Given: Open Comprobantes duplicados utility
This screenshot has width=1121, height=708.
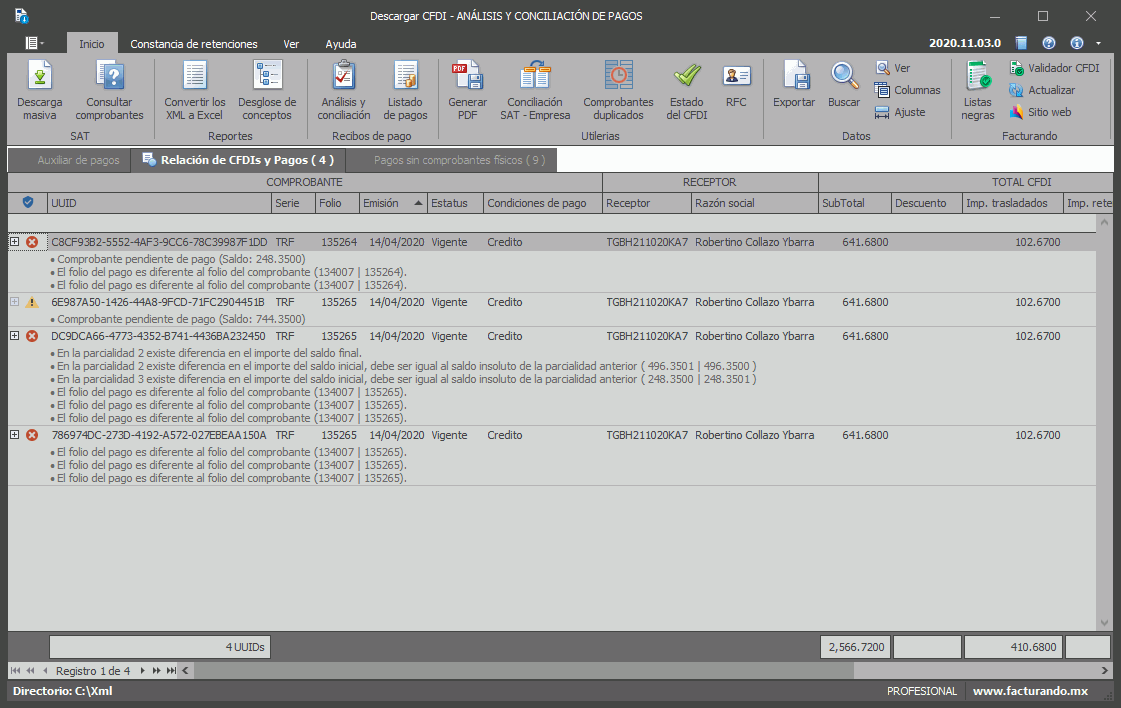Looking at the screenshot, I should point(618,91).
